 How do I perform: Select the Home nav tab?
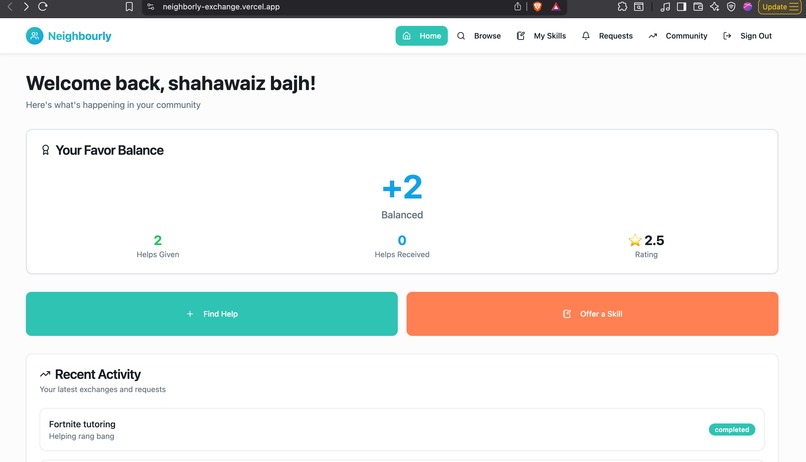pos(422,36)
